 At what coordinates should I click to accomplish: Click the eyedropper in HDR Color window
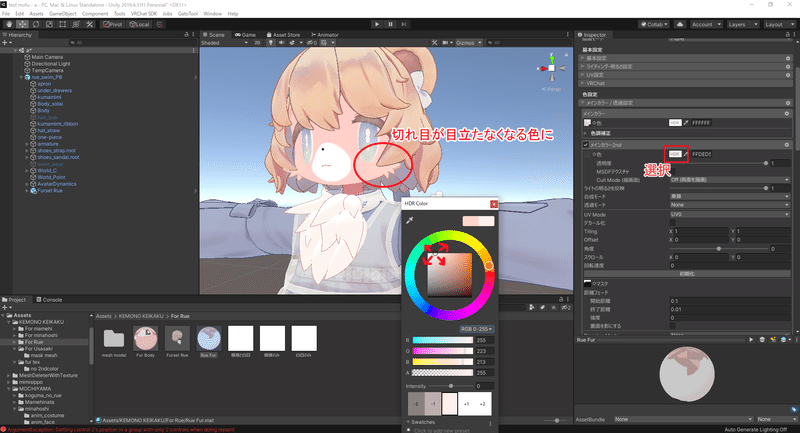pyautogui.click(x=410, y=220)
